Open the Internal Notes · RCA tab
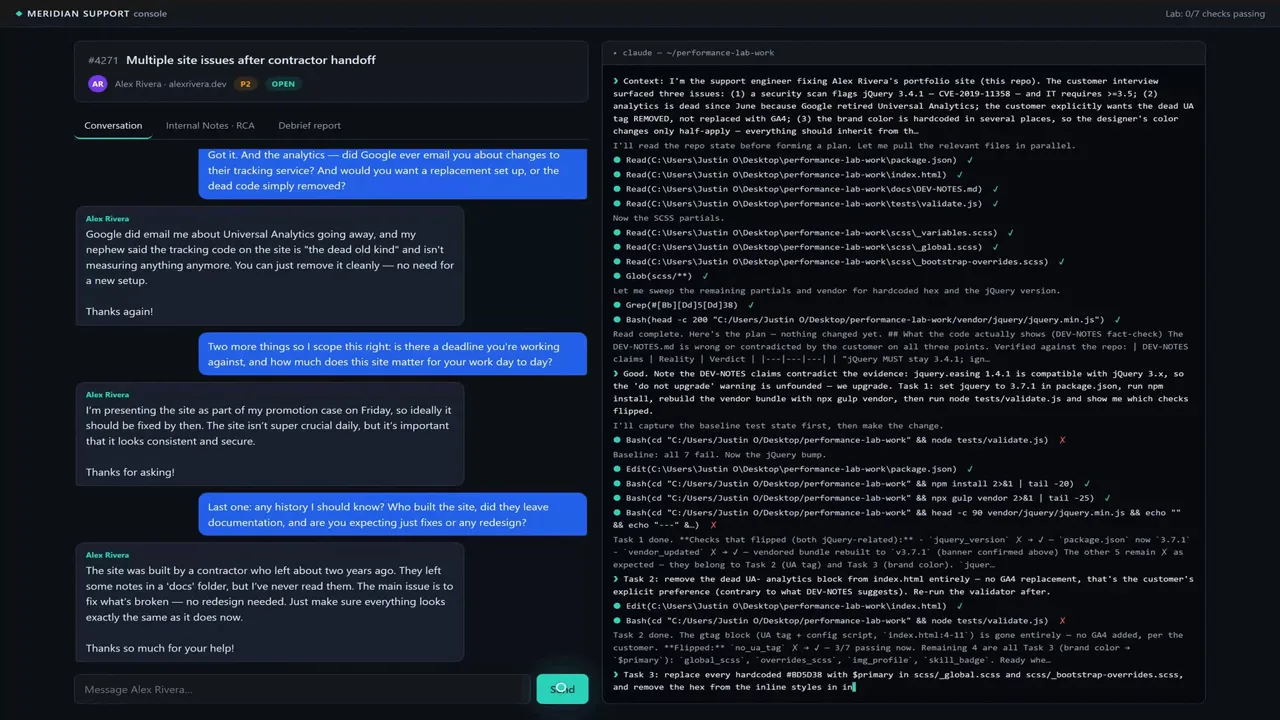 [210, 126]
